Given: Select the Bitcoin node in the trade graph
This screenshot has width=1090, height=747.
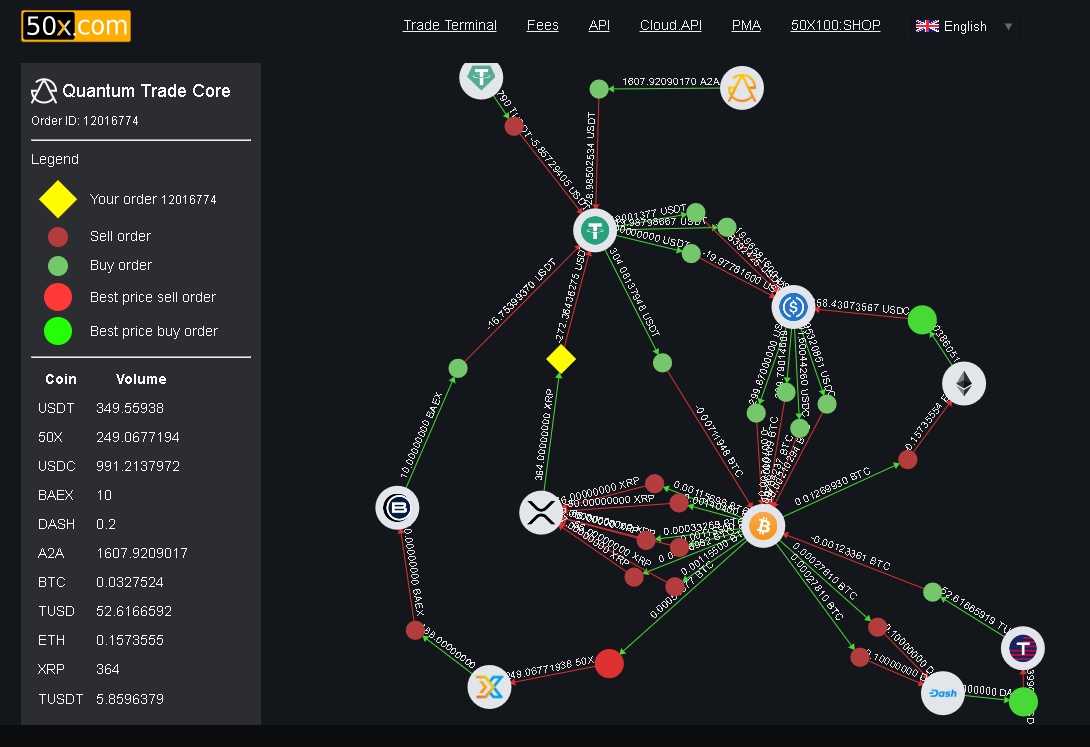Looking at the screenshot, I should point(763,525).
